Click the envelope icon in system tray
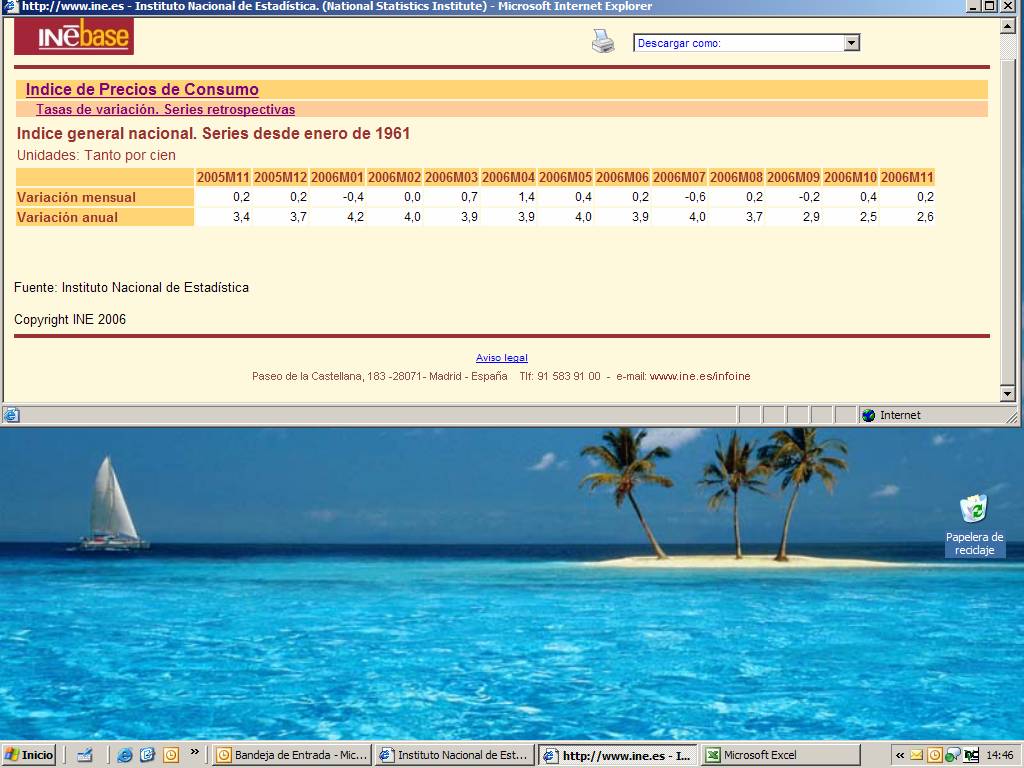This screenshot has width=1024, height=768. (x=917, y=755)
